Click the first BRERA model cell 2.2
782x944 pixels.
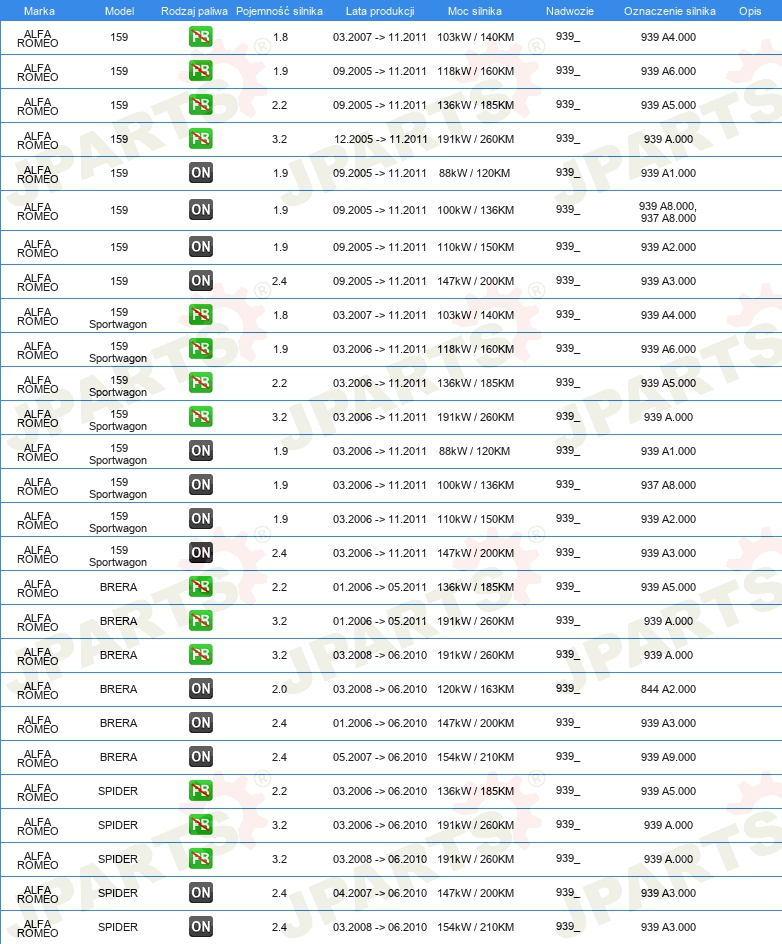pos(119,587)
